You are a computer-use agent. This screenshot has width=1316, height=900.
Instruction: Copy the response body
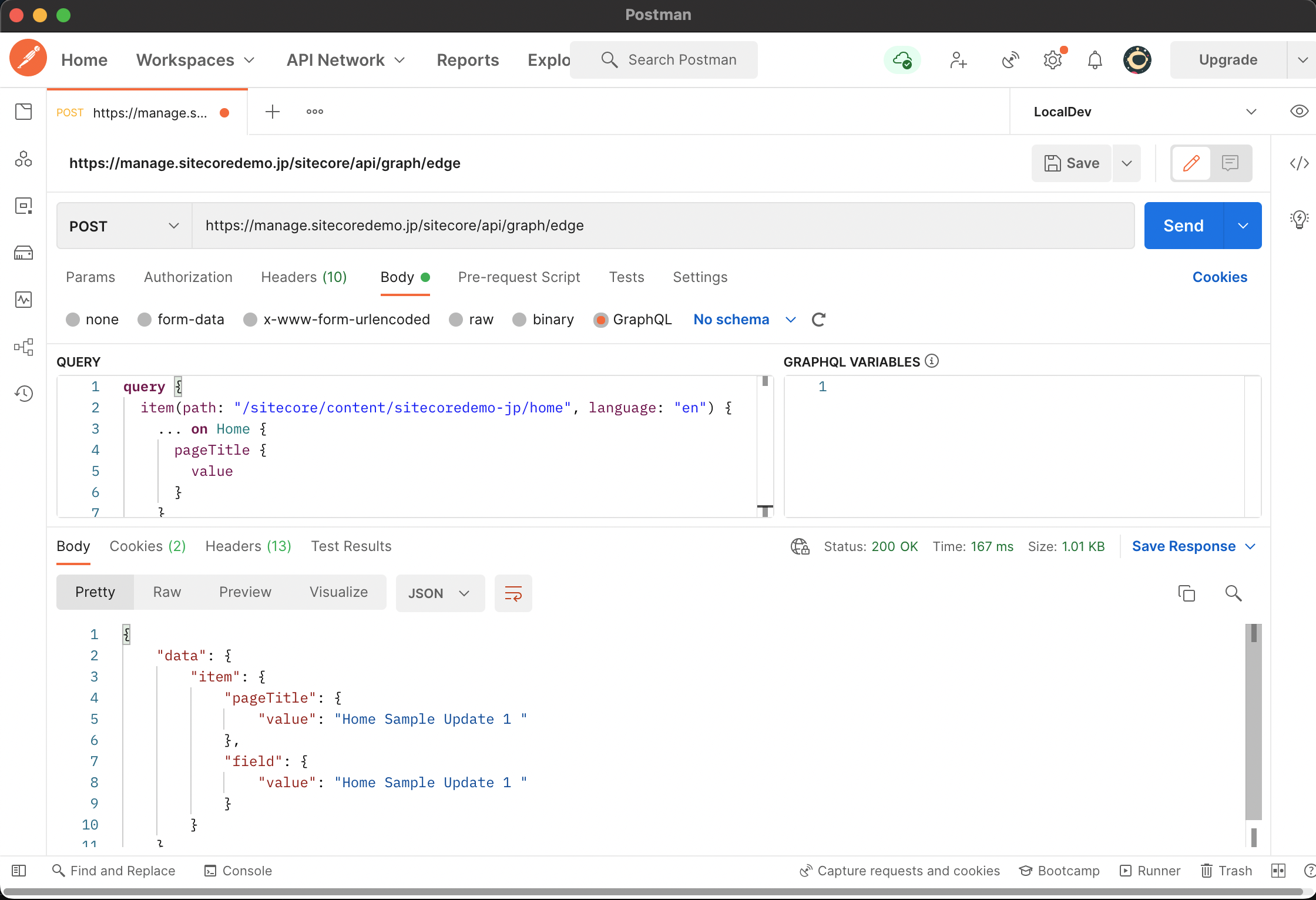tap(1187, 593)
